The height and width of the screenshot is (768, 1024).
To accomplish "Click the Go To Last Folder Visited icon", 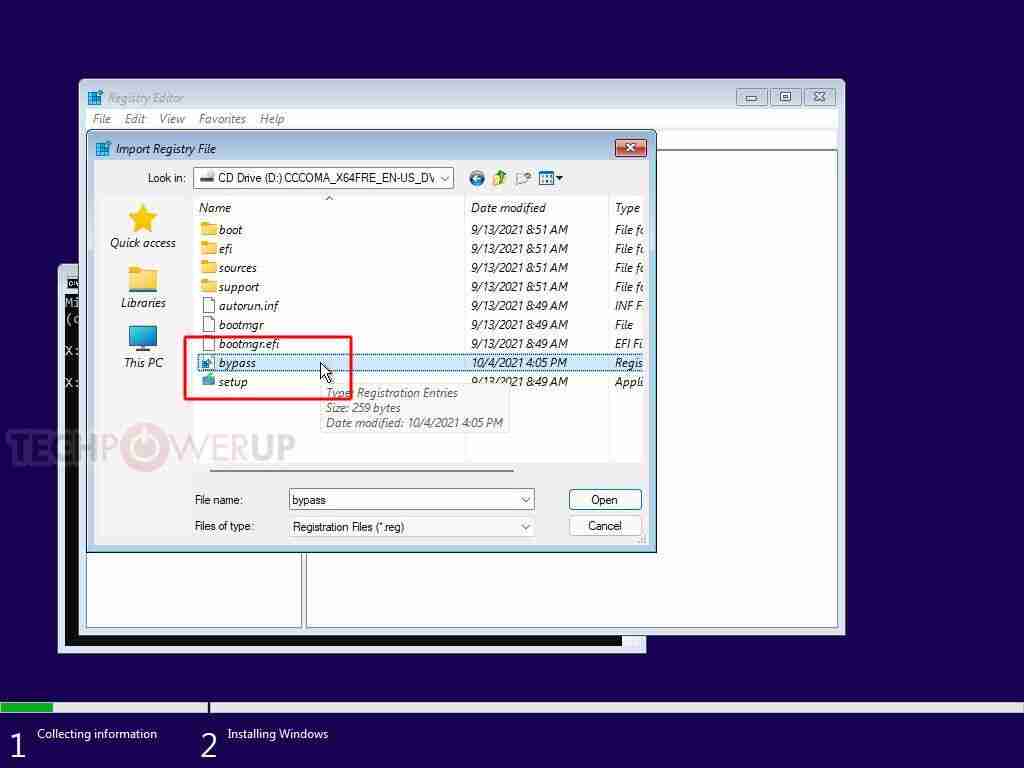I will (x=476, y=178).
